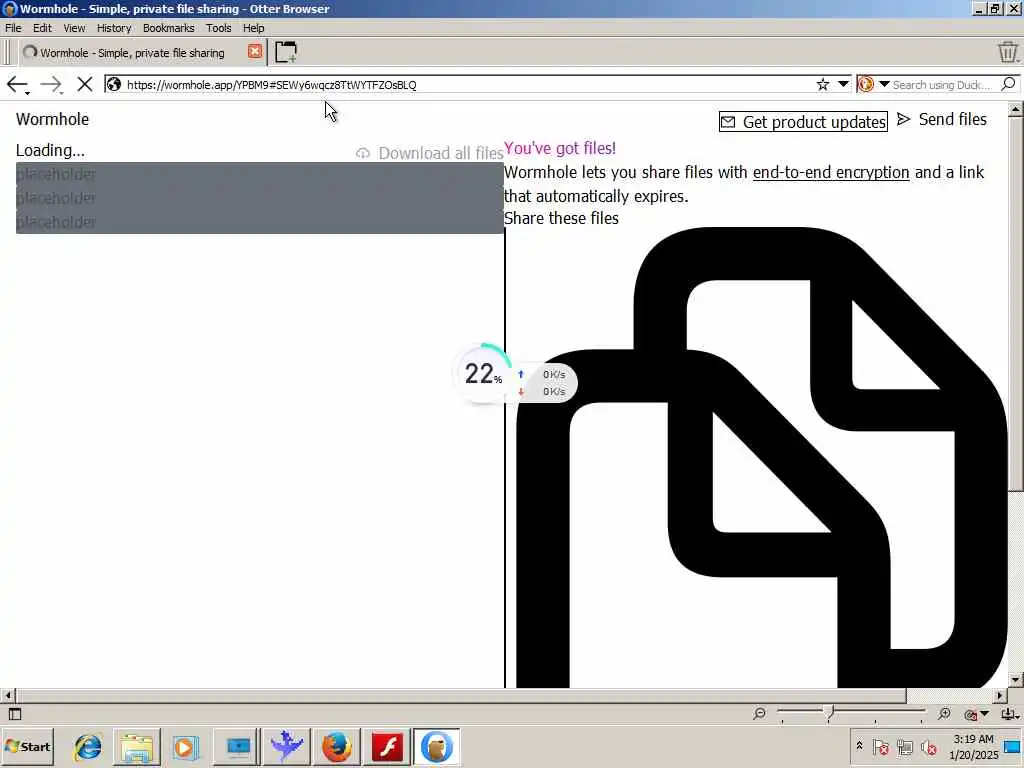Image resolution: width=1024 pixels, height=768 pixels.
Task: Click Download all files
Action: click(430, 153)
